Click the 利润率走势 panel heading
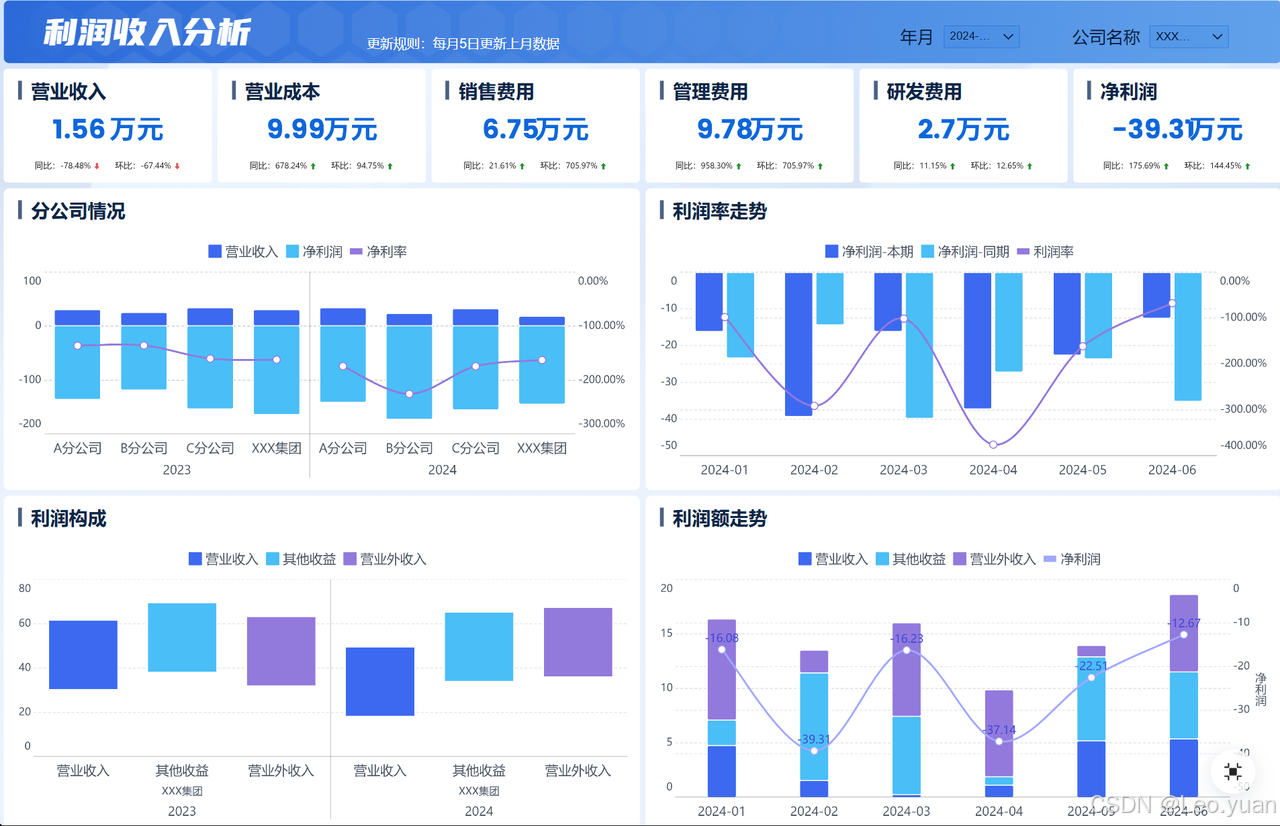 (x=720, y=211)
